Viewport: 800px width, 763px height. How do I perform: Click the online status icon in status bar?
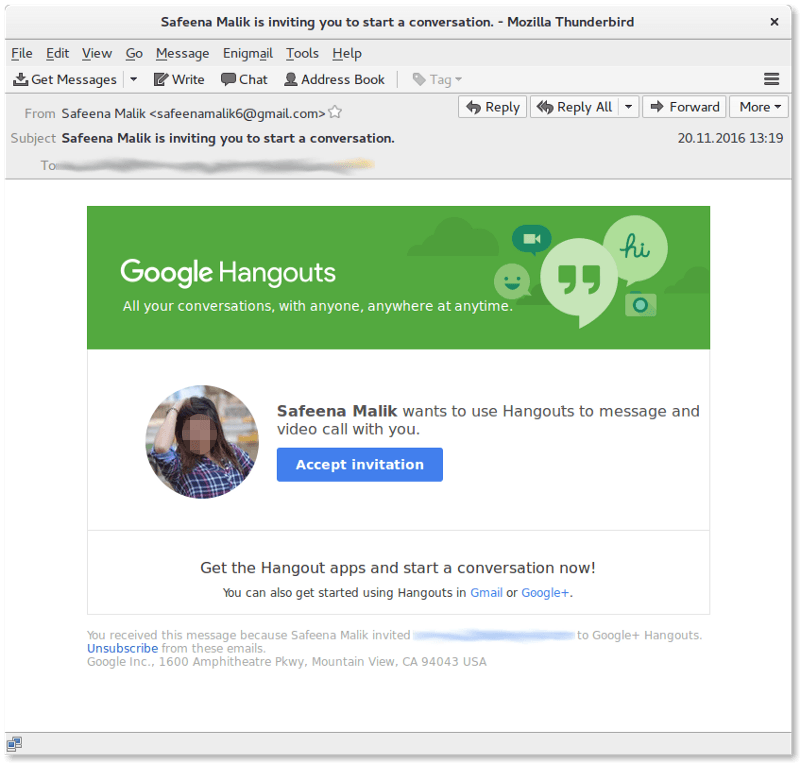[14, 744]
